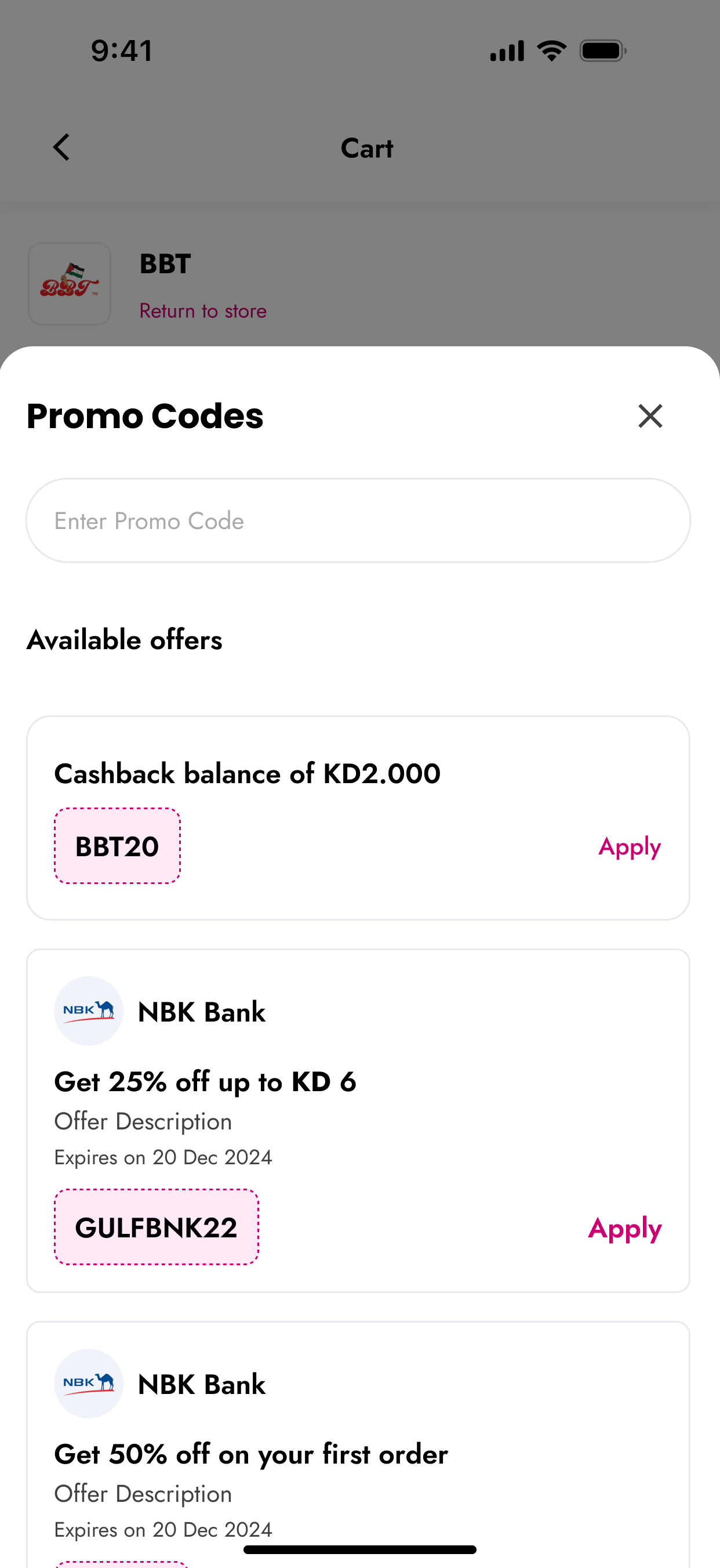Close the Promo Codes sheet
Image resolution: width=720 pixels, height=1568 pixels.
click(649, 417)
